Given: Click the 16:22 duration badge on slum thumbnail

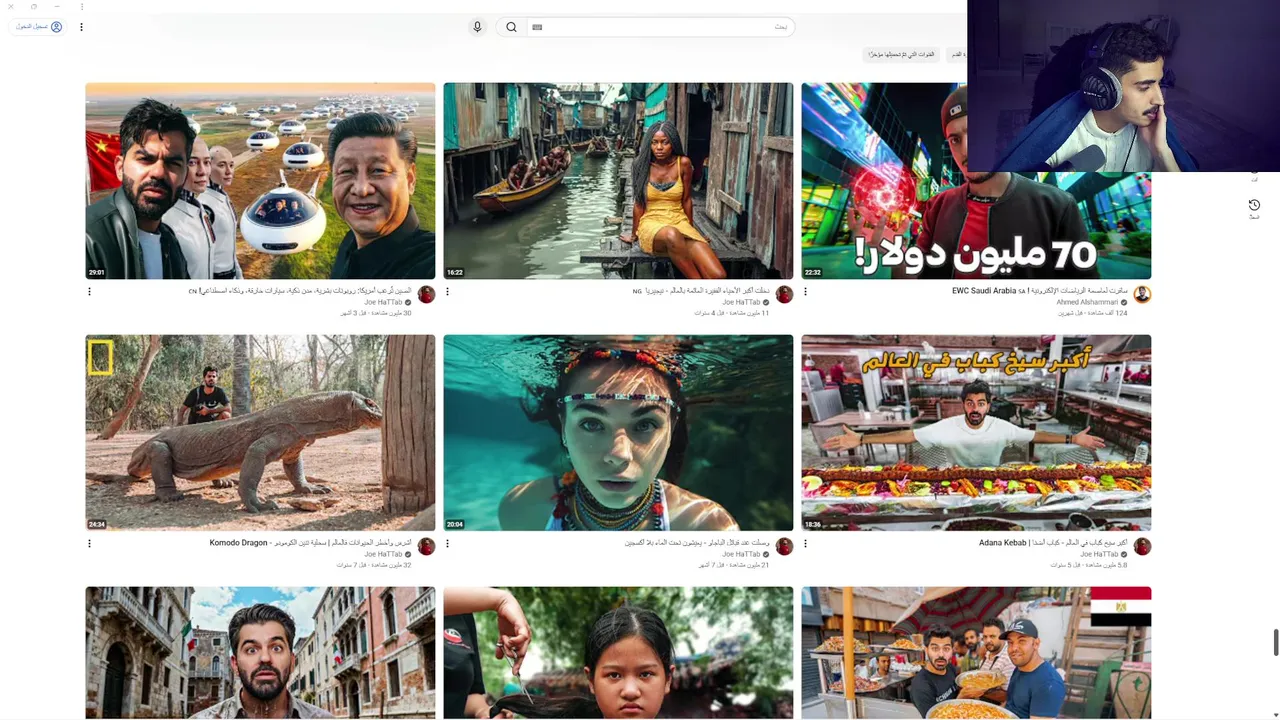Looking at the screenshot, I should pos(454,272).
